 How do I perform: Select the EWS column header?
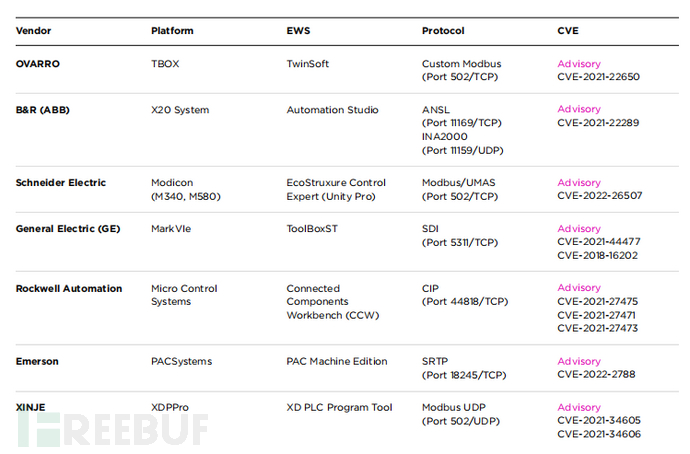(298, 31)
